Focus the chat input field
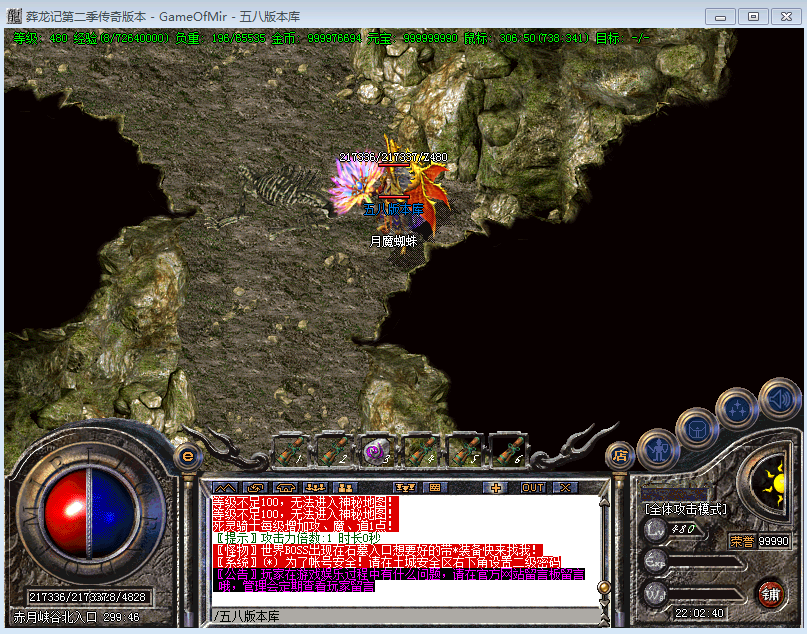807x634 pixels. pyautogui.click(x=406, y=616)
